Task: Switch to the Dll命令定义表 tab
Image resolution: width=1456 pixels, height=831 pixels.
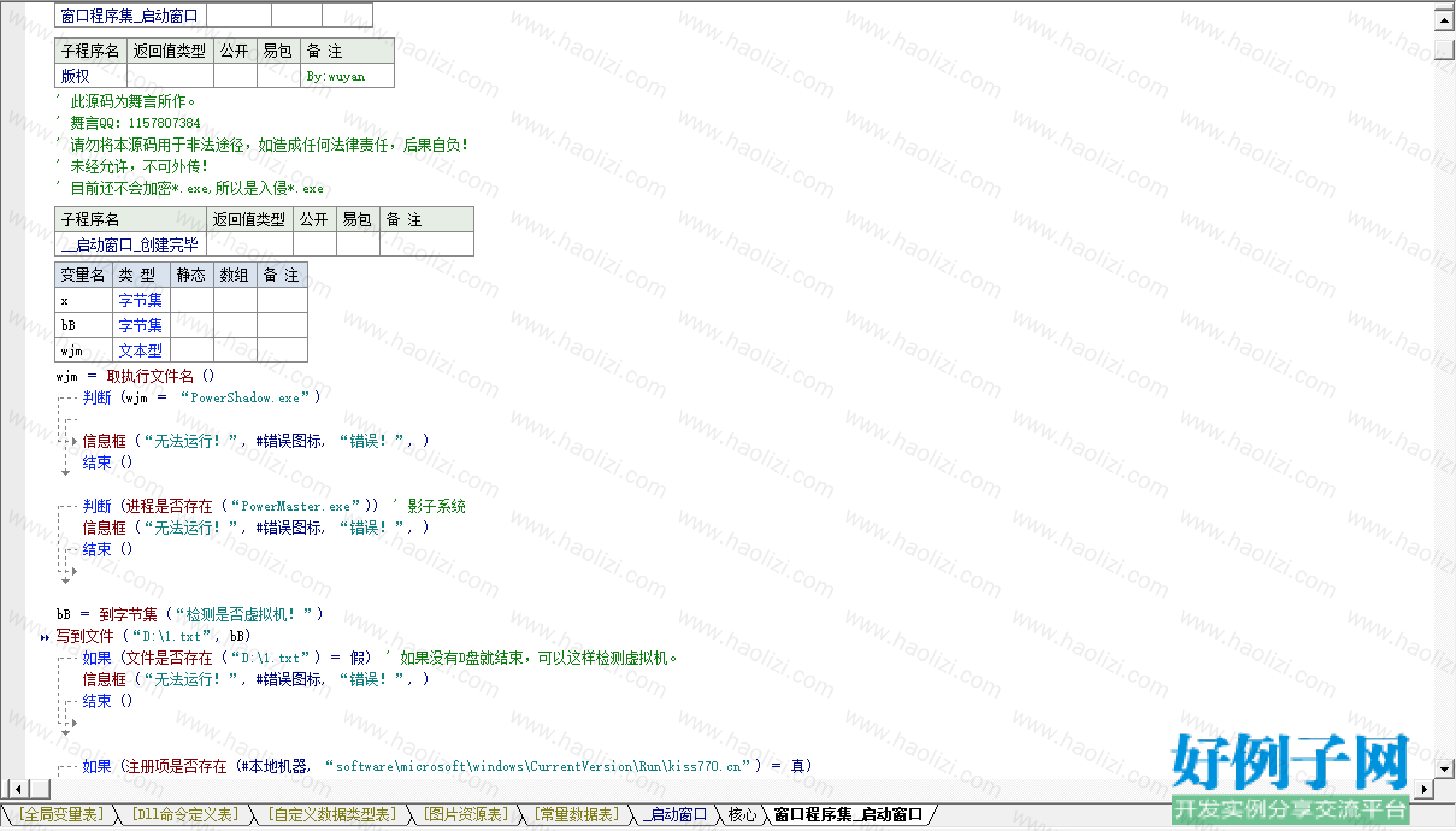Action: [x=185, y=815]
